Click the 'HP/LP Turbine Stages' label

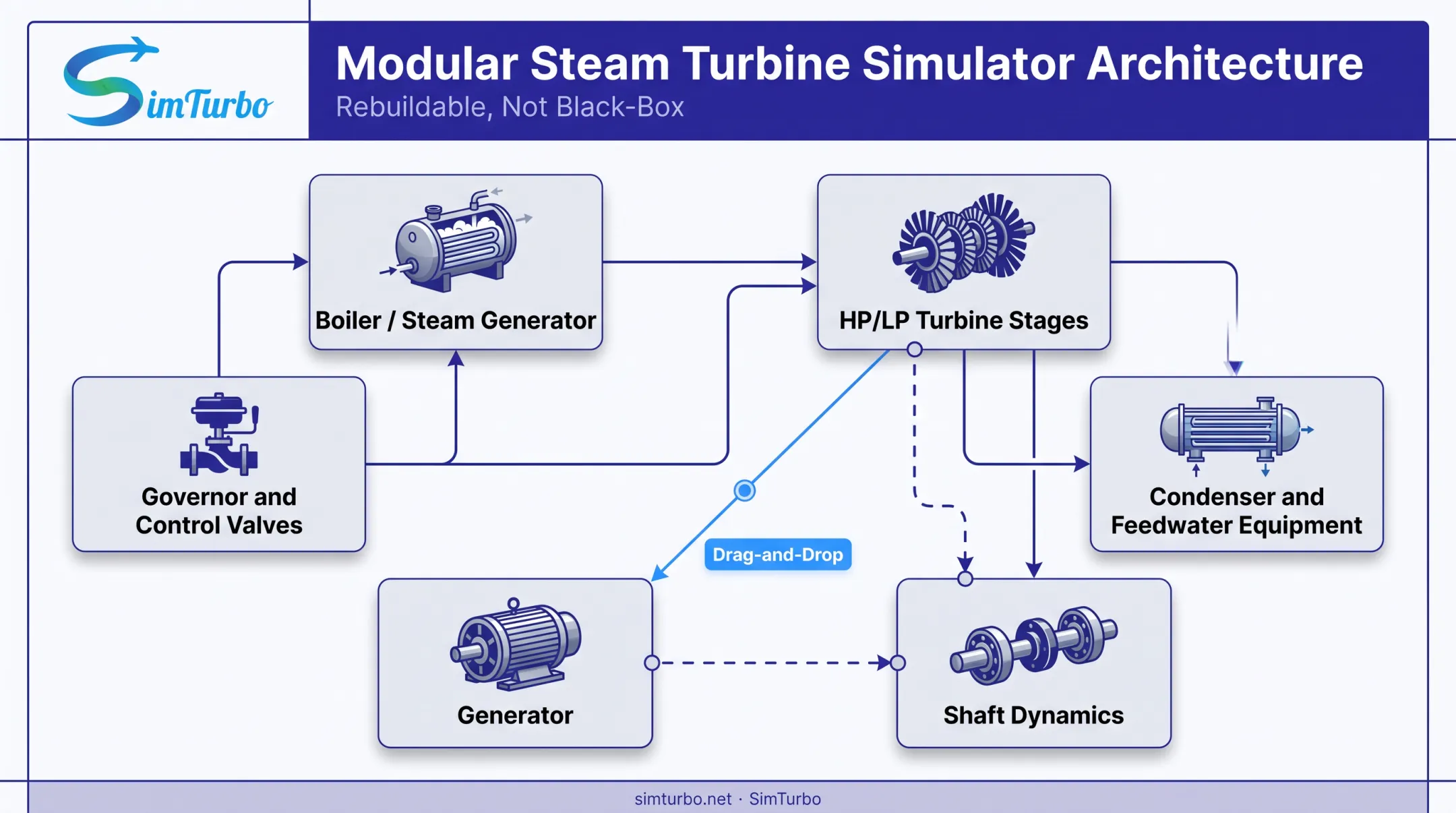point(963,320)
